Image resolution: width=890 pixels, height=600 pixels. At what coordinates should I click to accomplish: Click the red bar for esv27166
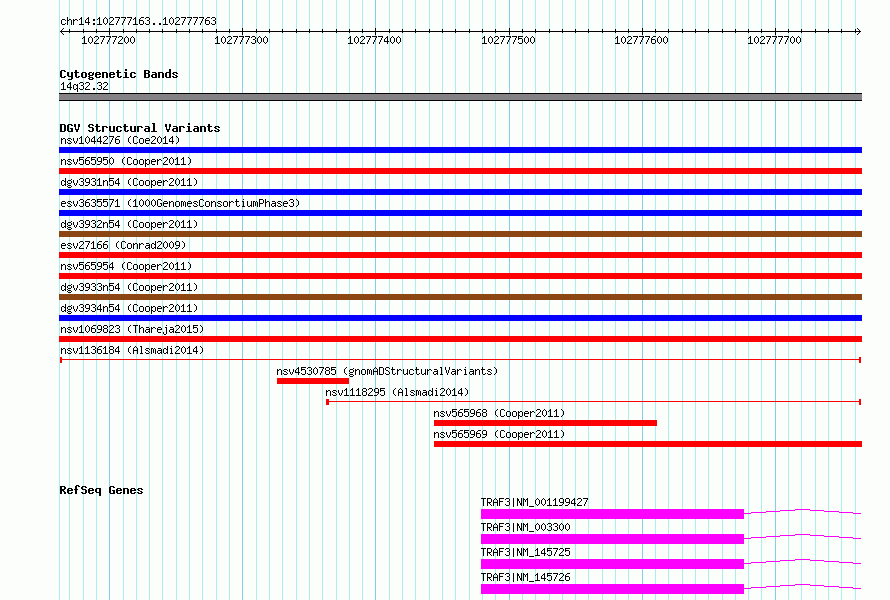tap(460, 255)
